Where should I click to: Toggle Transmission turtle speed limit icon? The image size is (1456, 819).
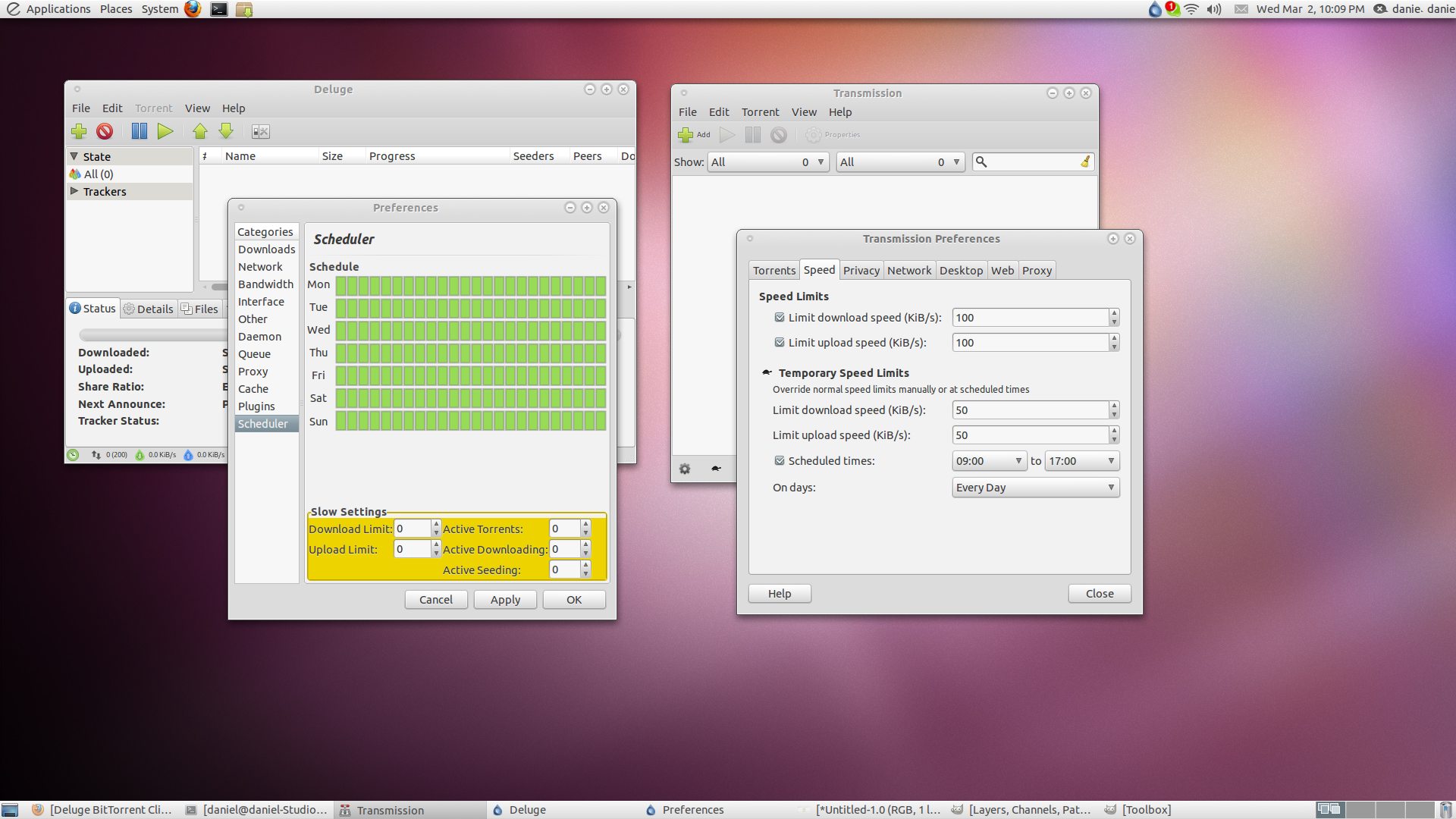[x=716, y=469]
